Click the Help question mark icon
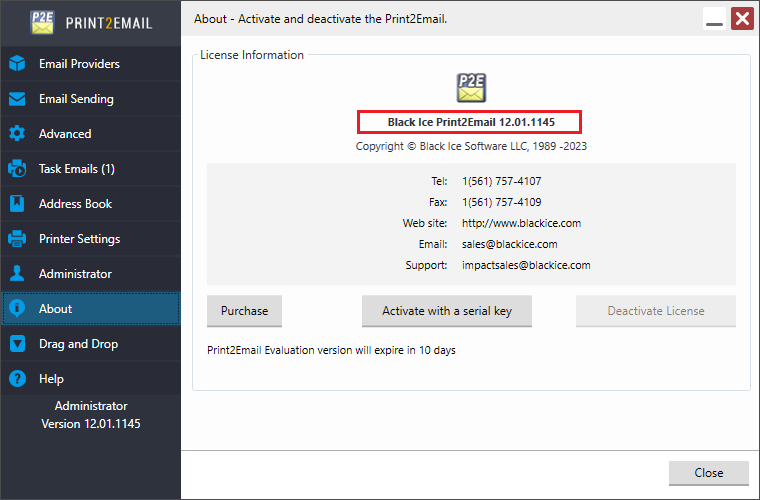This screenshot has height=500, width=760. pyautogui.click(x=17, y=379)
